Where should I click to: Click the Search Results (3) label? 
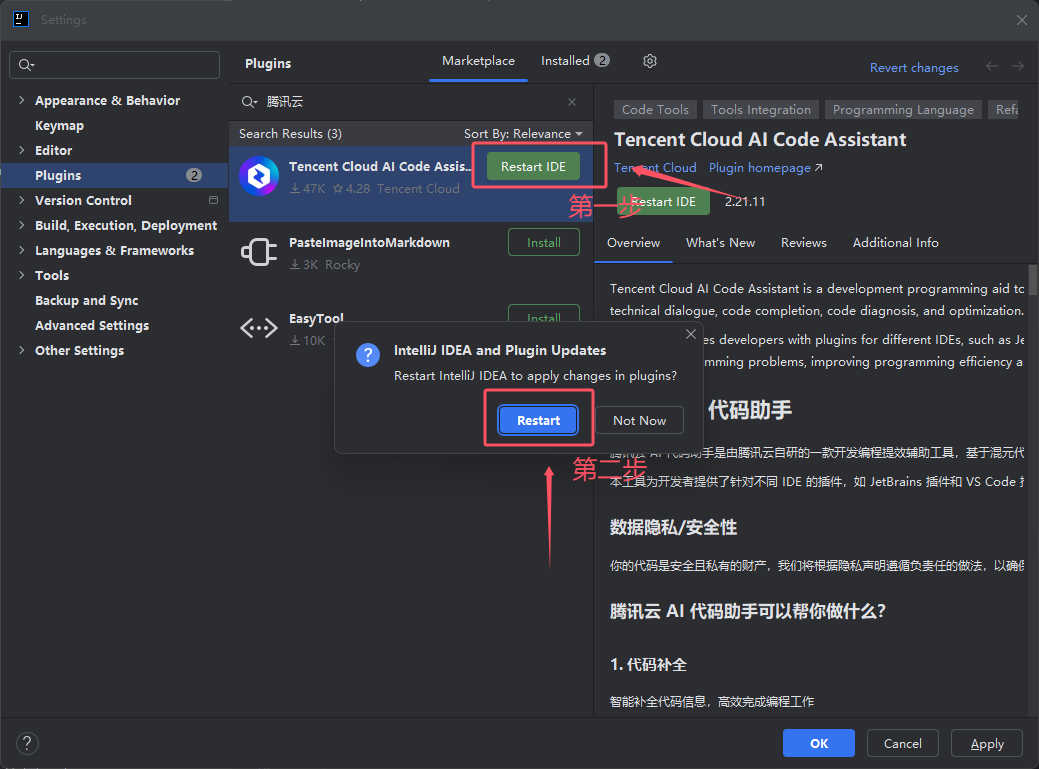coord(290,134)
